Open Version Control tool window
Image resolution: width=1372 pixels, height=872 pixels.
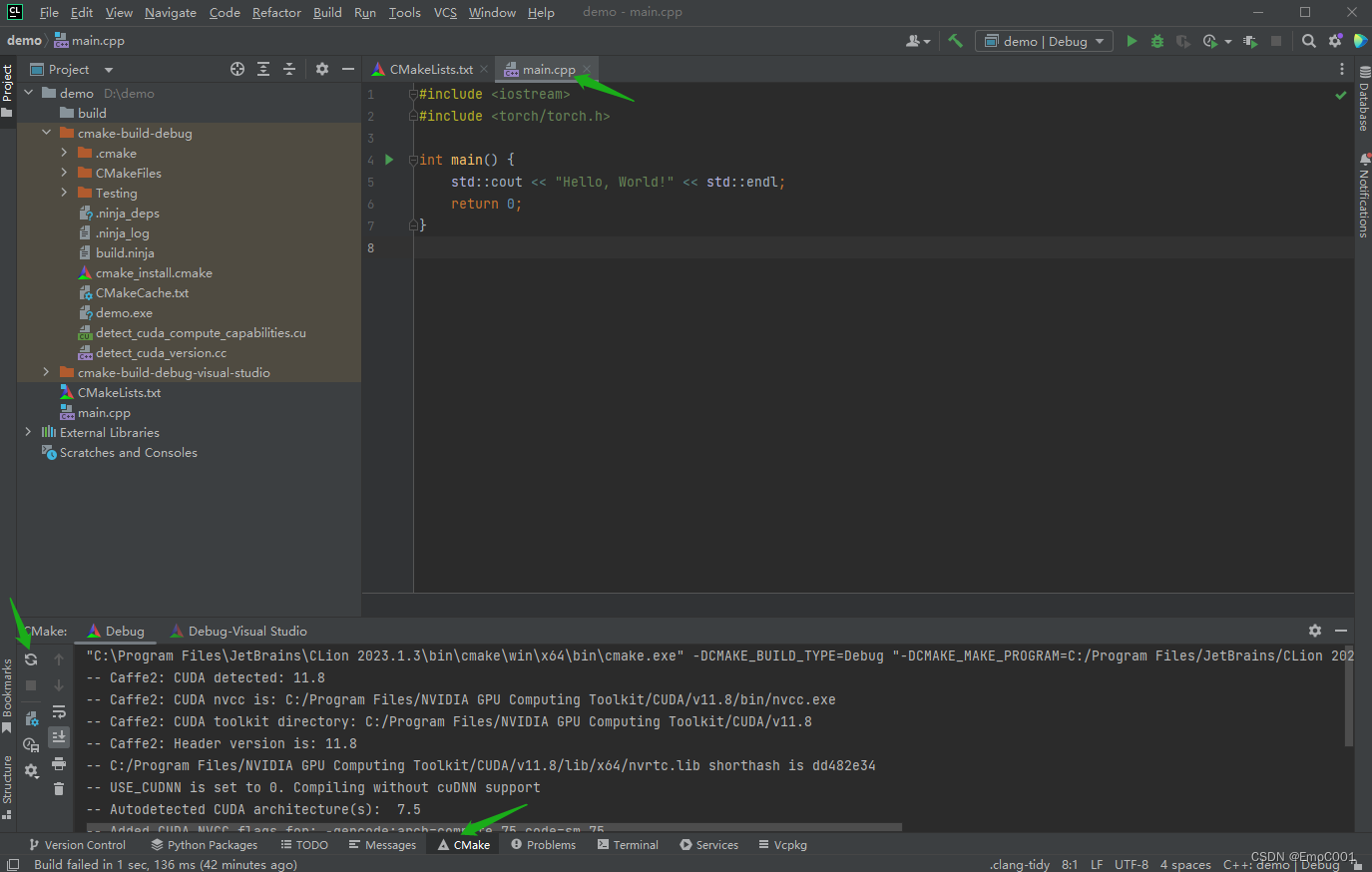[x=77, y=844]
